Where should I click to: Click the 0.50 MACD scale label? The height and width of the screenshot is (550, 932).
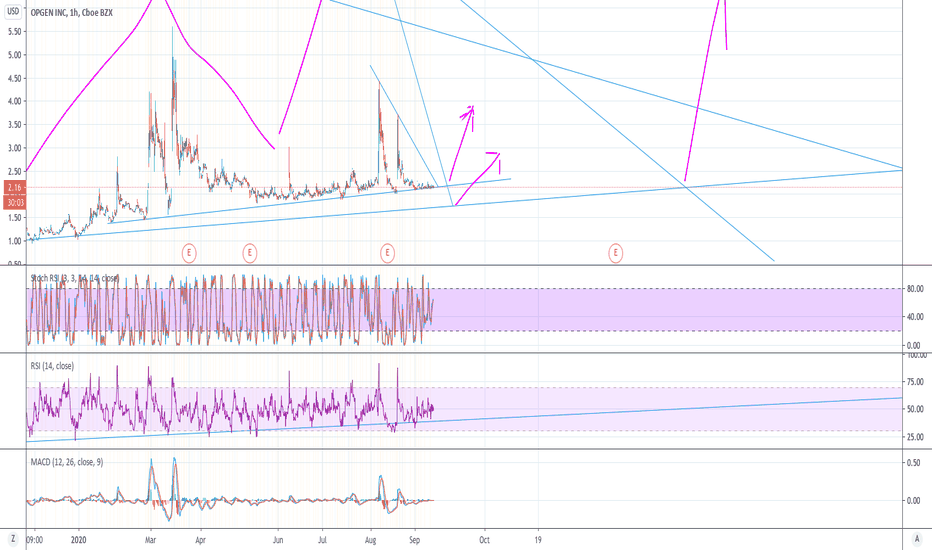tap(913, 463)
